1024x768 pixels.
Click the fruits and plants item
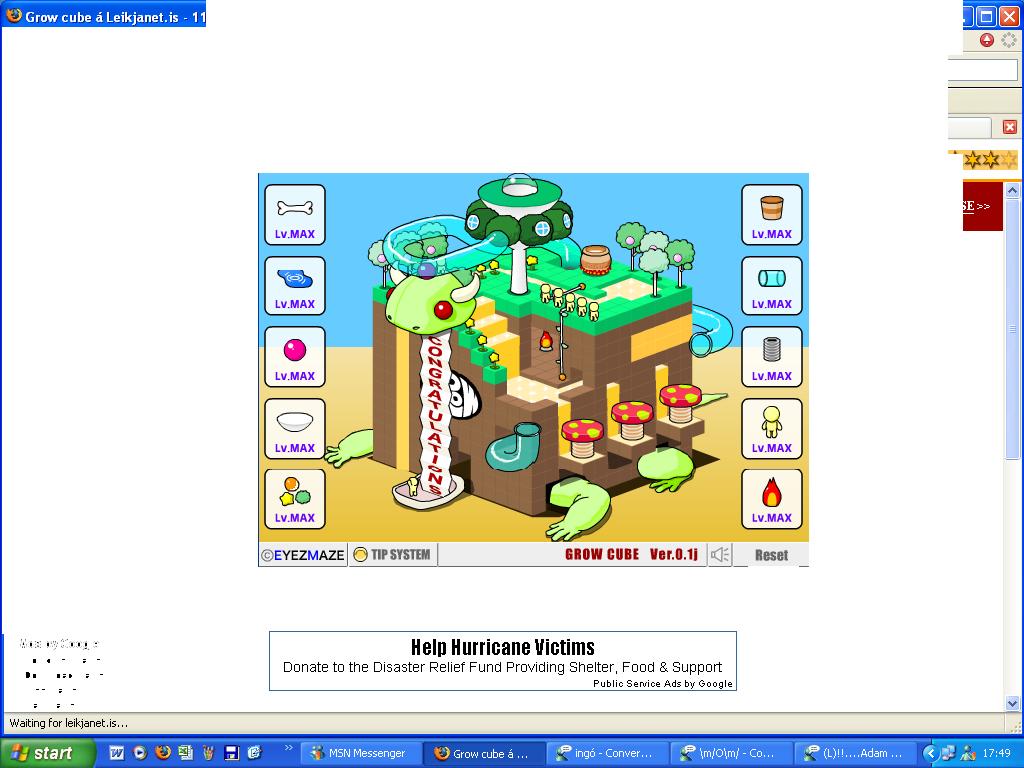pos(295,499)
